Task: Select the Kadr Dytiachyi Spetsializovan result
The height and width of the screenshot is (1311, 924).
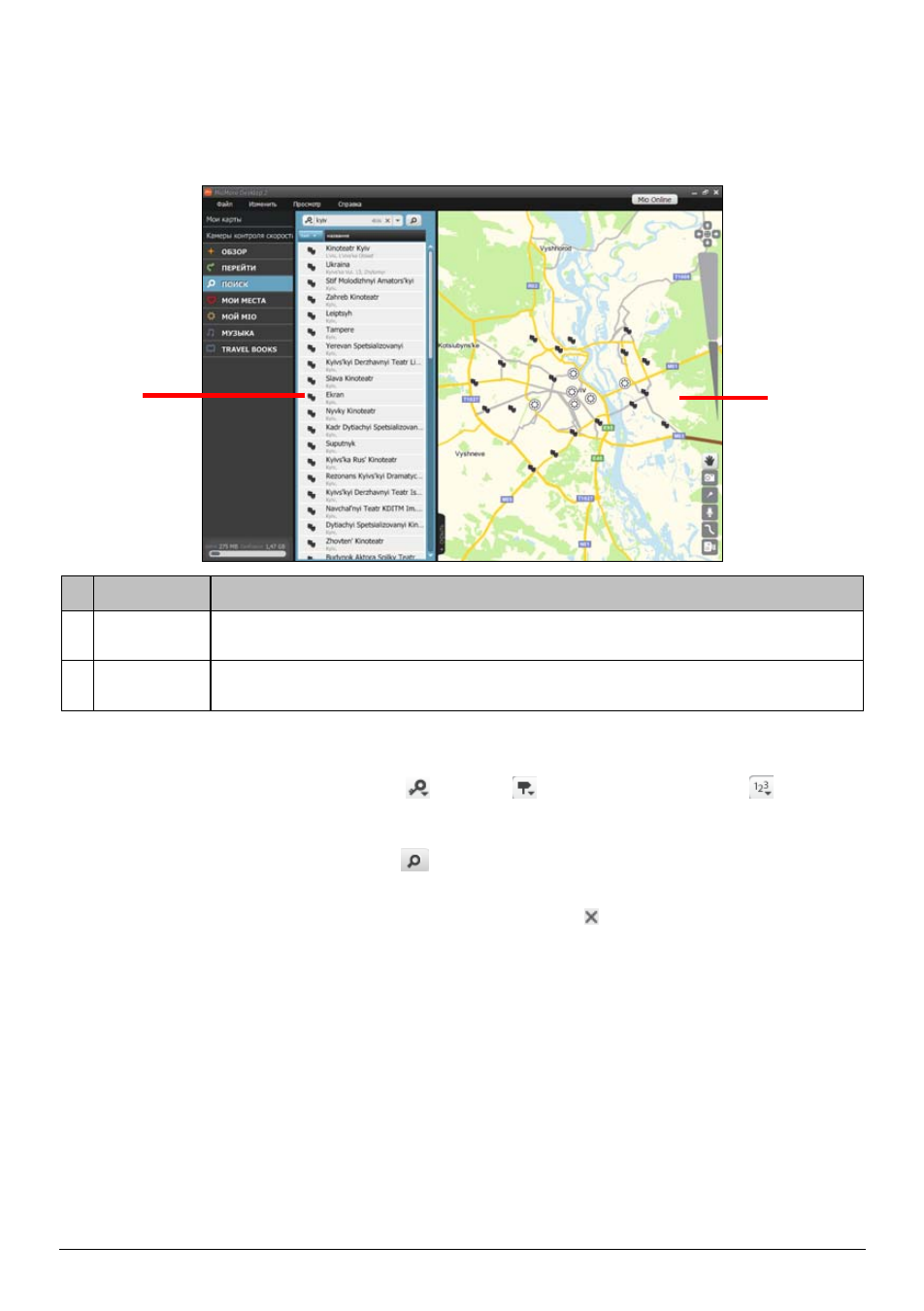Action: click(x=364, y=429)
